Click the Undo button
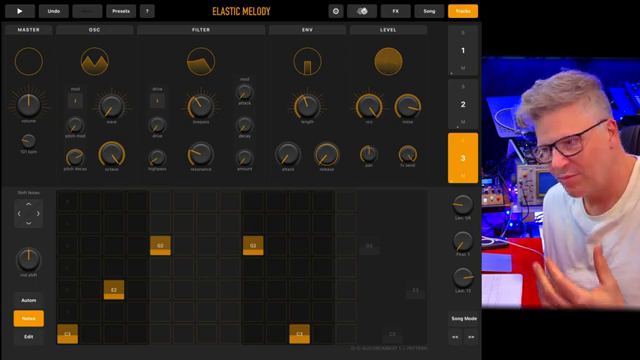640x360 pixels. coord(53,11)
